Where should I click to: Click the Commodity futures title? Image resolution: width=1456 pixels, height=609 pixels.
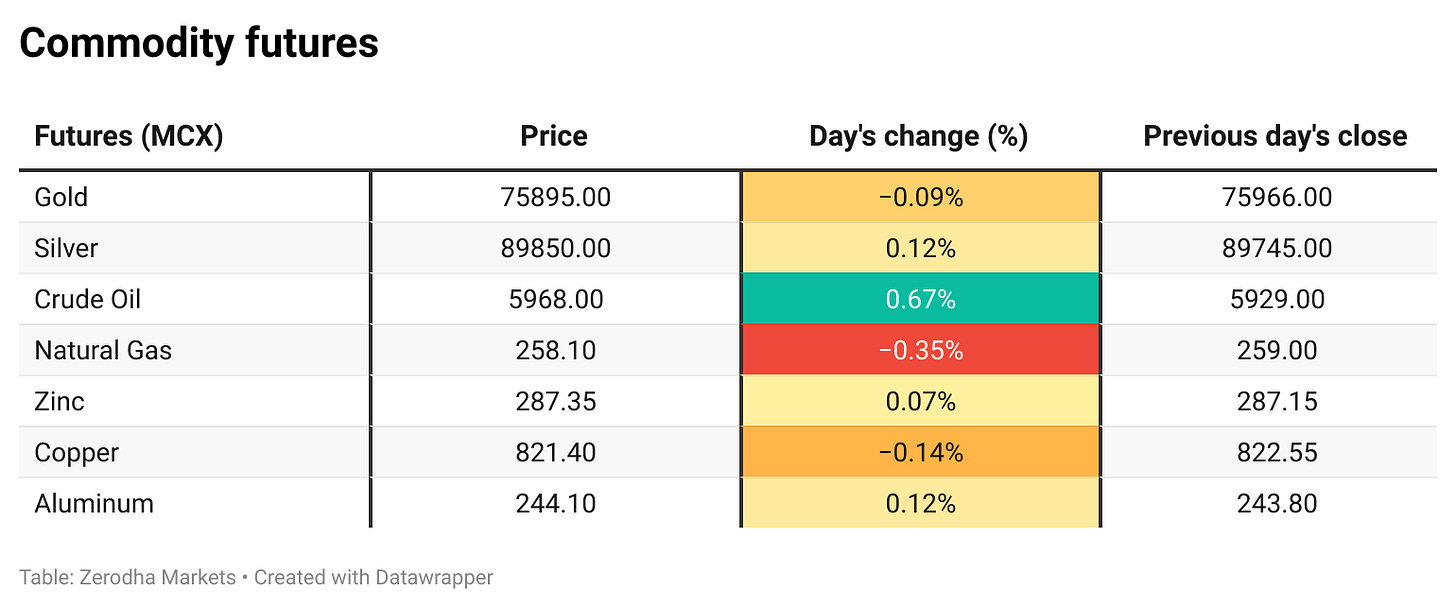click(199, 44)
